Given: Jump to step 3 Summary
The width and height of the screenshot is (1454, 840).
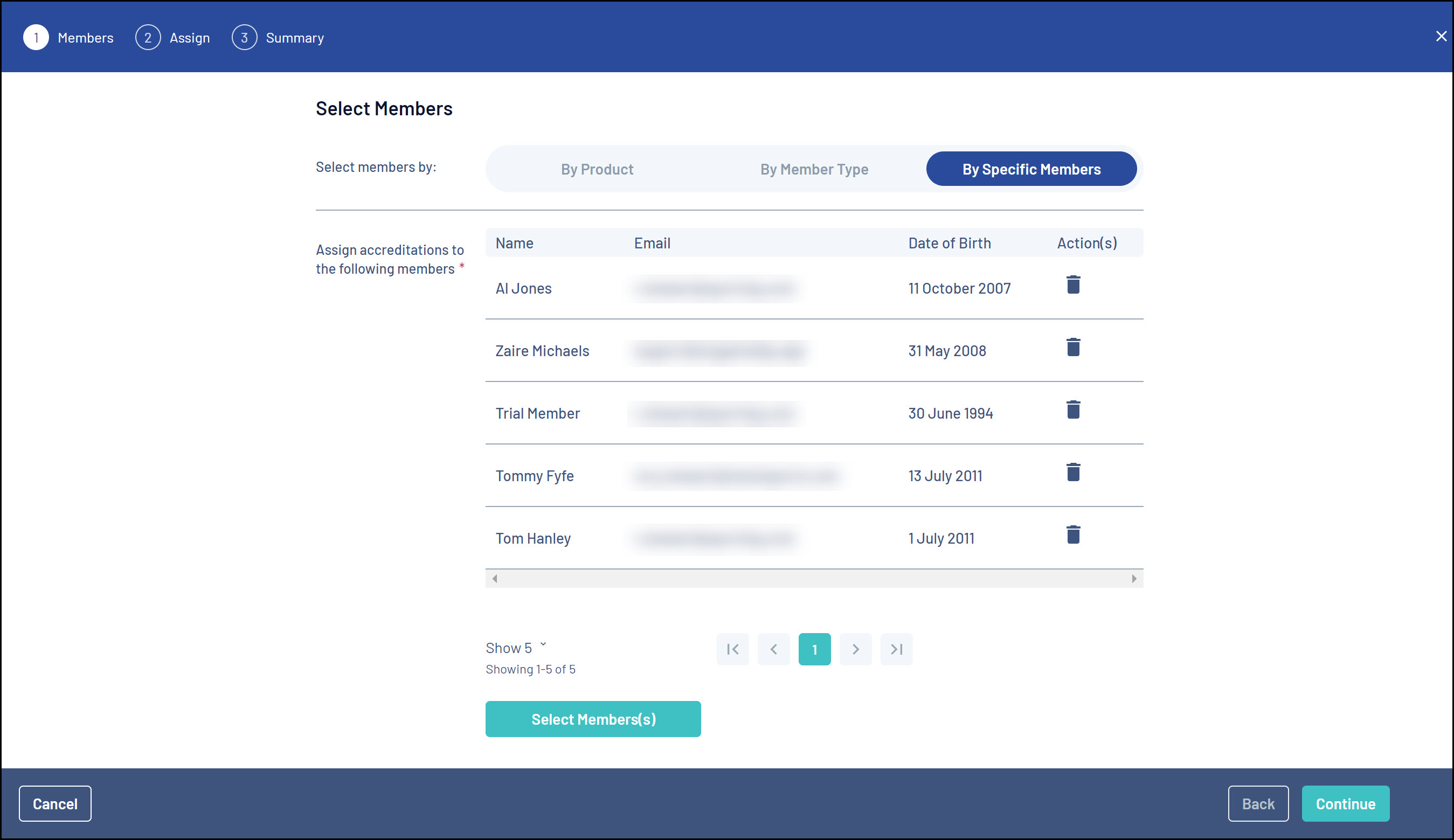Looking at the screenshot, I should (278, 38).
